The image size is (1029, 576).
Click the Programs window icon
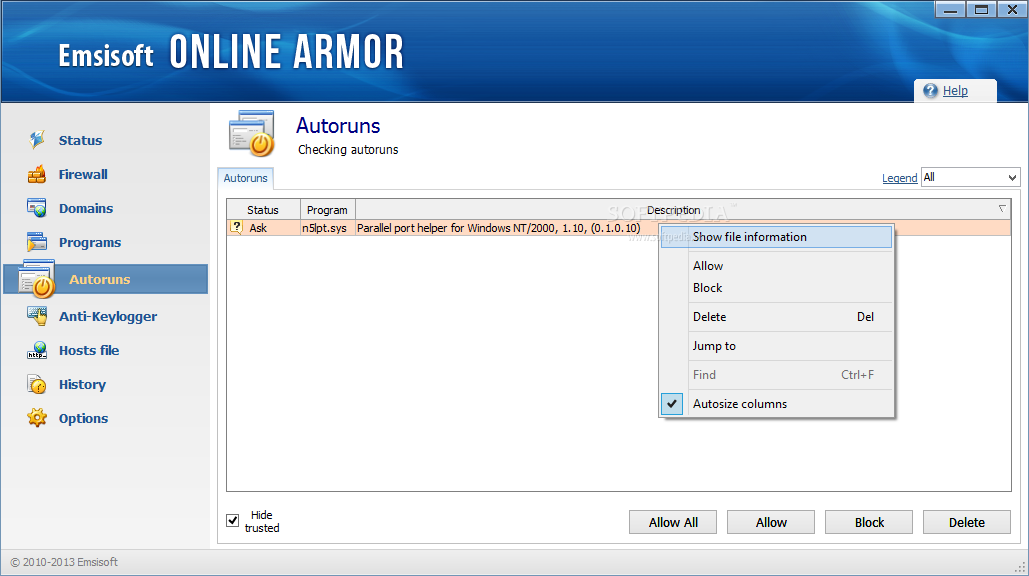click(x=37, y=242)
